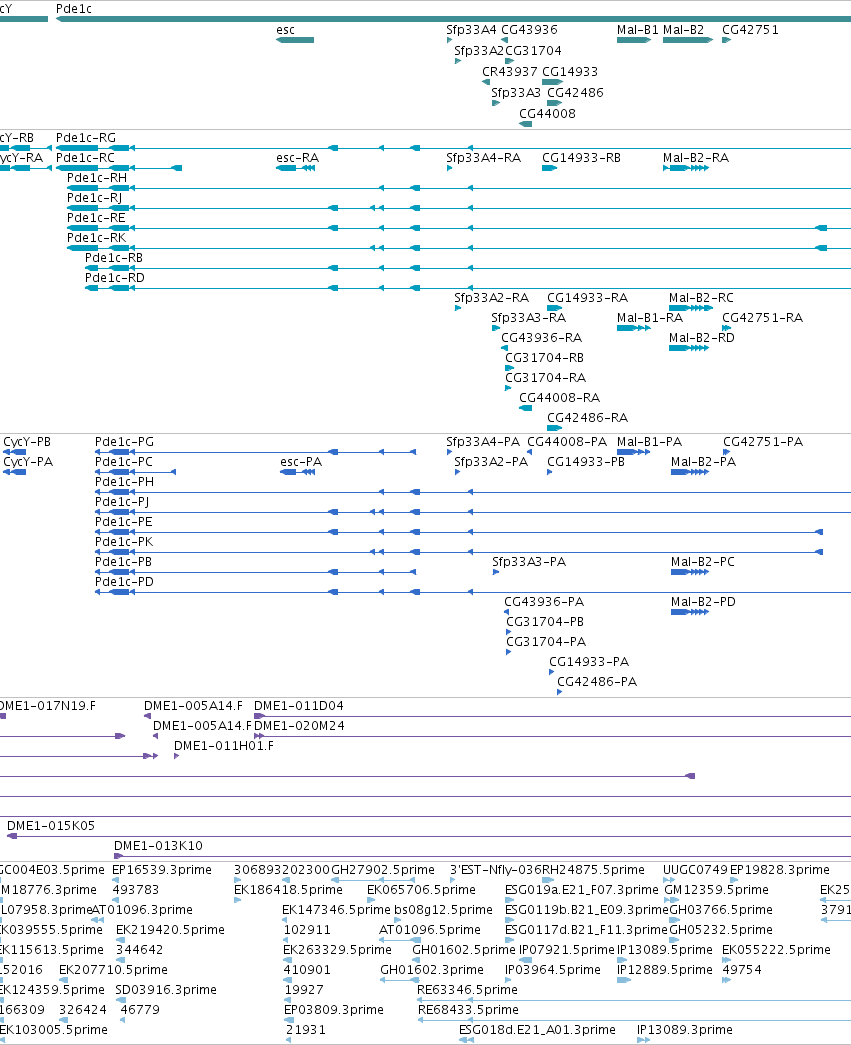Click the CycY-PB protein label
This screenshot has height=1045, width=851.
27,442
